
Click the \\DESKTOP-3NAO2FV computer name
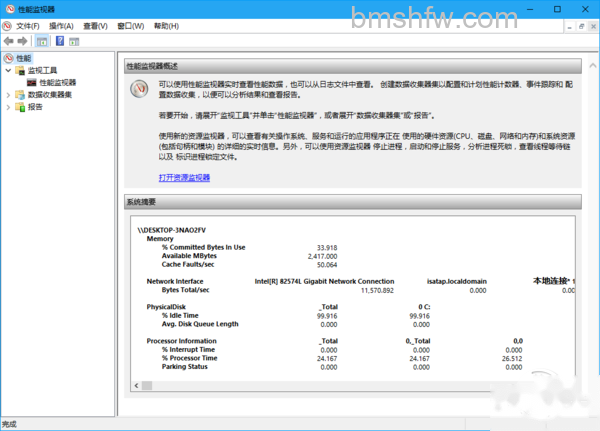coord(171,230)
